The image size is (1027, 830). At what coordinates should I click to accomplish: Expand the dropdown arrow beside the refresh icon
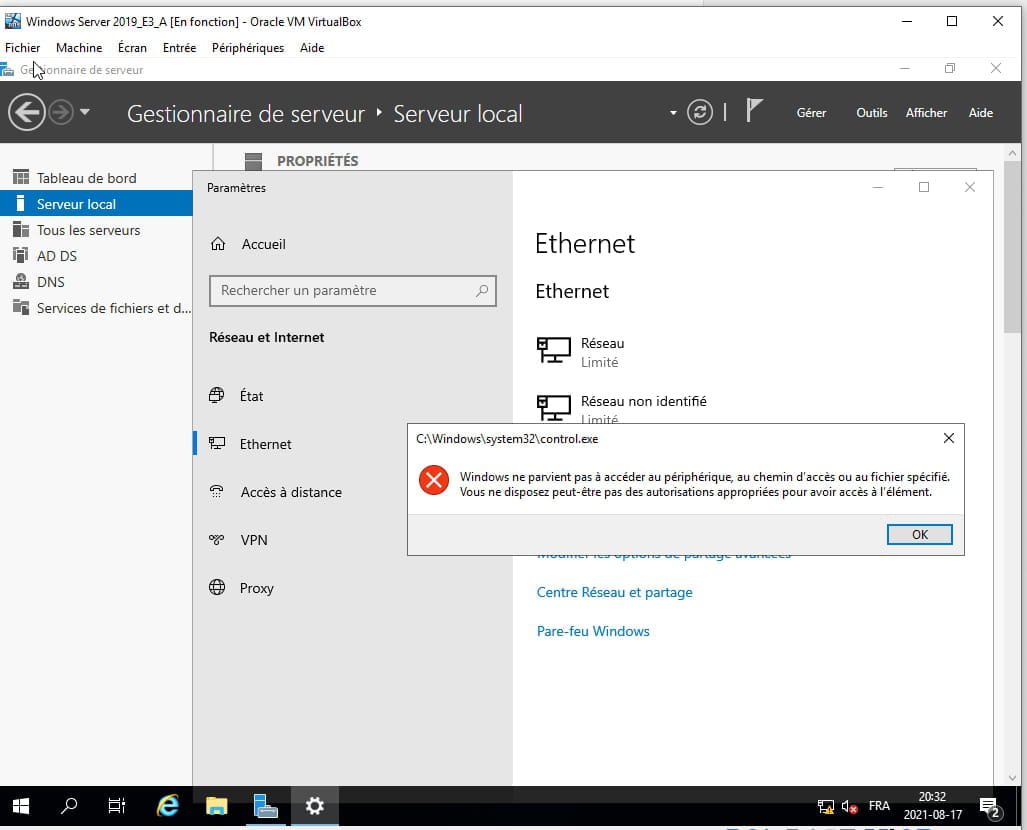pos(673,113)
